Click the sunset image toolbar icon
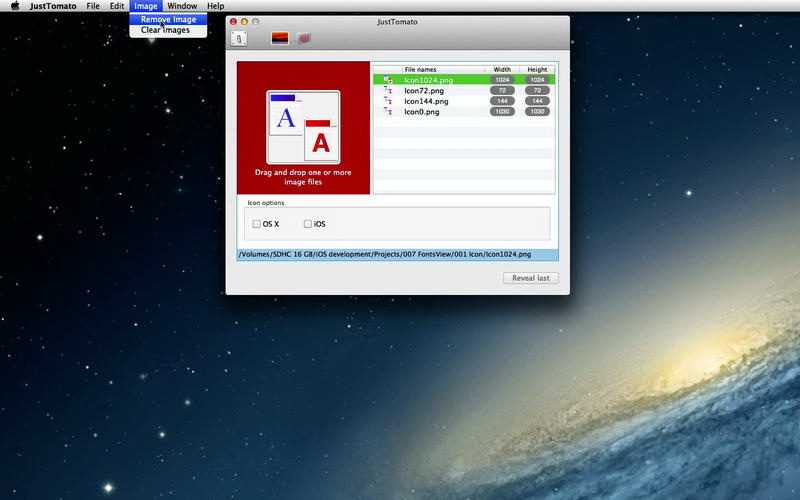Viewport: 800px width, 500px height. 280,38
